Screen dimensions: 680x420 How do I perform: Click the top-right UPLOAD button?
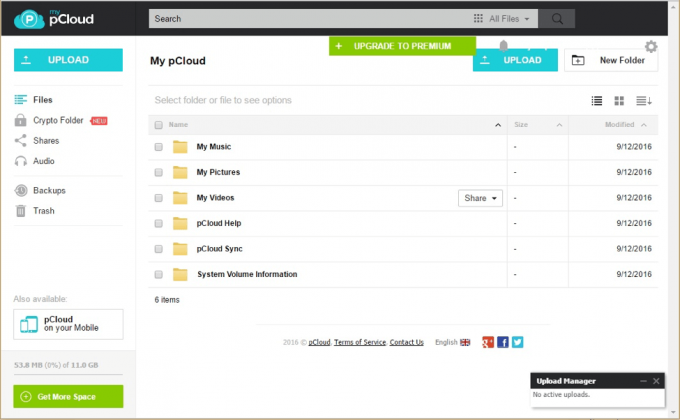pyautogui.click(x=515, y=60)
